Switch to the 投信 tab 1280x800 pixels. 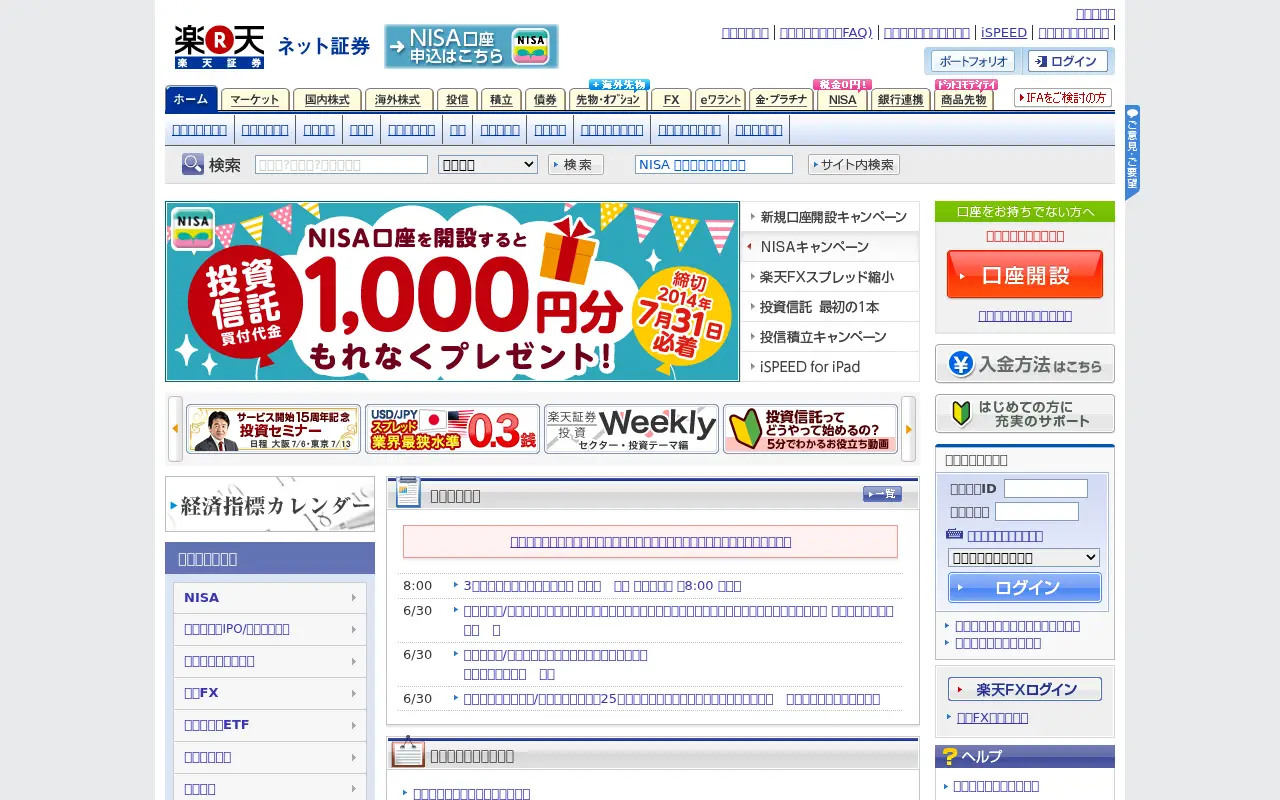457,100
